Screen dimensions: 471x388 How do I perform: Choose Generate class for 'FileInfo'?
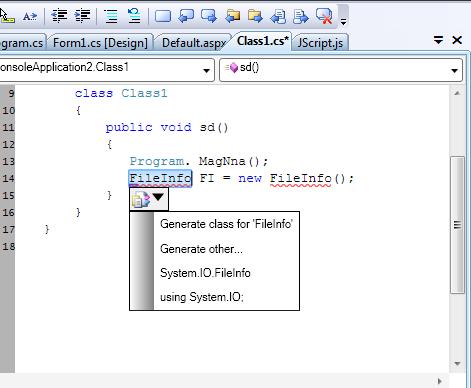coord(226,224)
